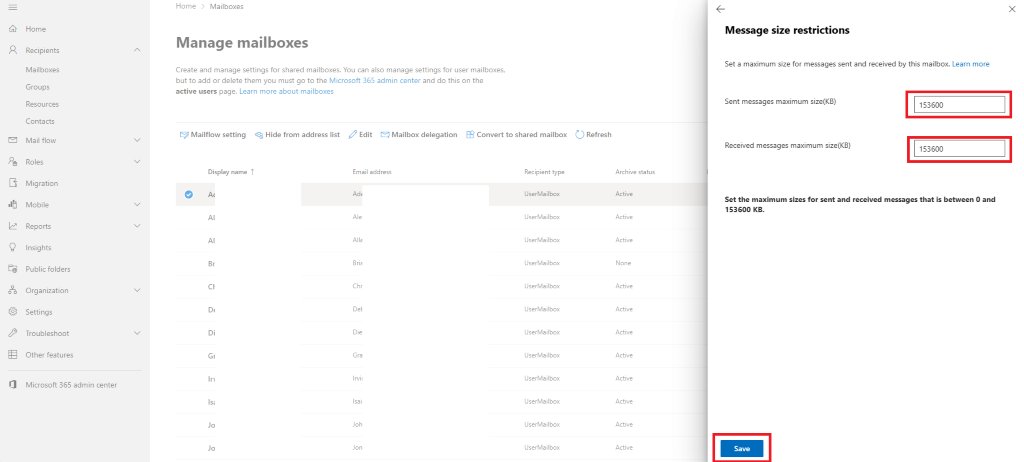Click the Mailflow setting toolbar button
This screenshot has width=1024, height=462.
213,135
